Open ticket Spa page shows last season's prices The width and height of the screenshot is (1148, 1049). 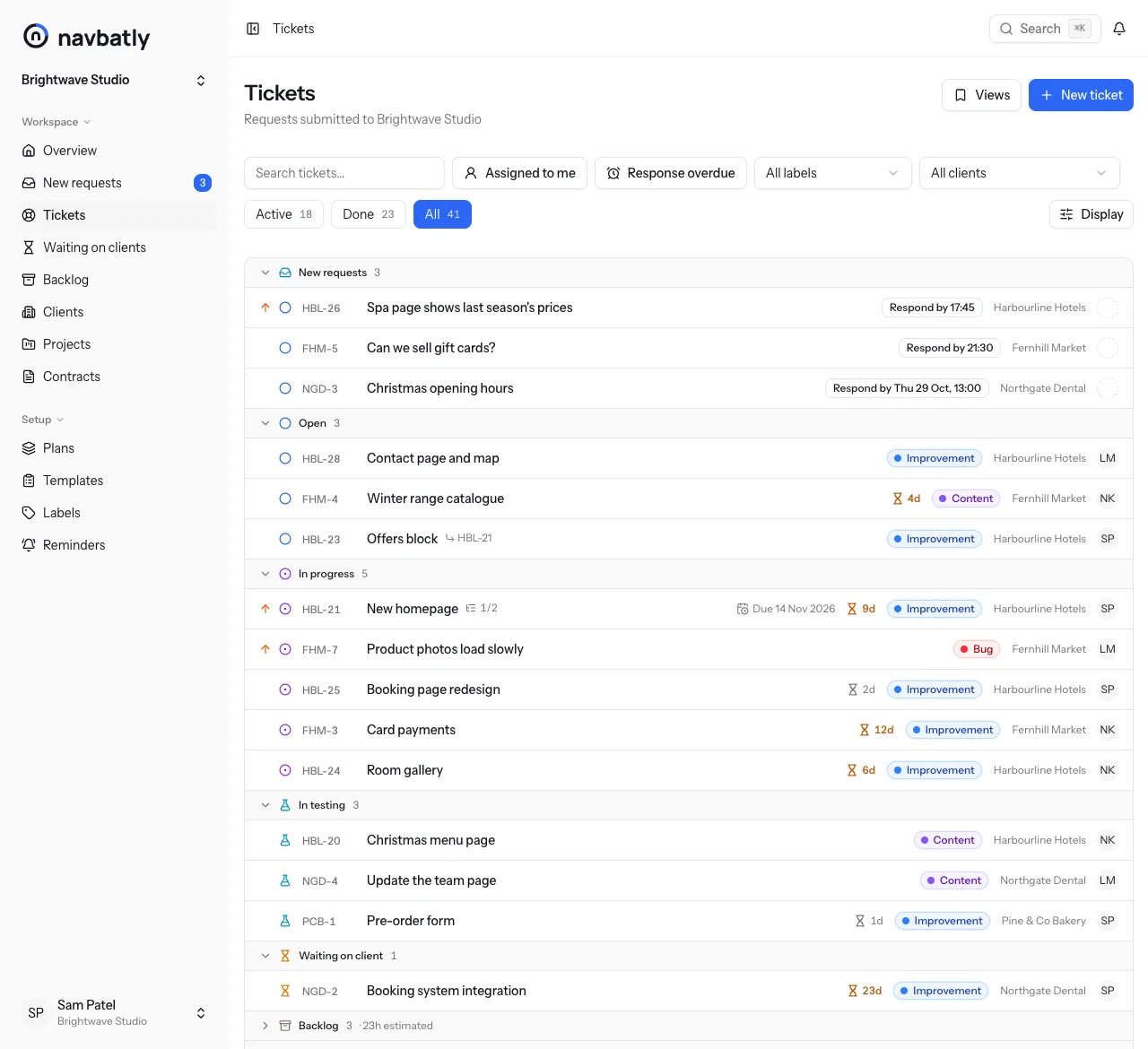pyautogui.click(x=469, y=308)
